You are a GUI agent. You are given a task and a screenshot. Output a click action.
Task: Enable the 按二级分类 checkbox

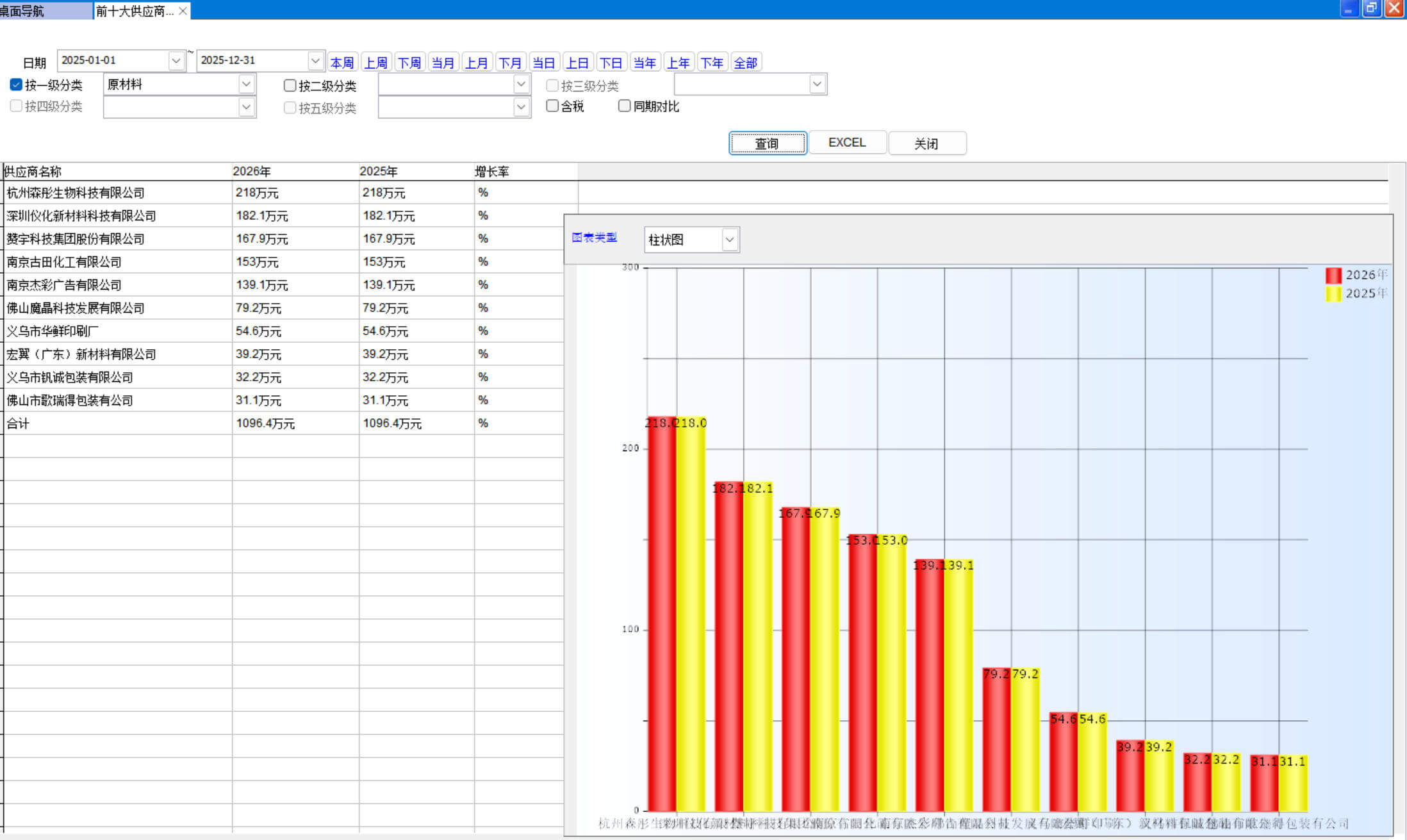[x=290, y=85]
